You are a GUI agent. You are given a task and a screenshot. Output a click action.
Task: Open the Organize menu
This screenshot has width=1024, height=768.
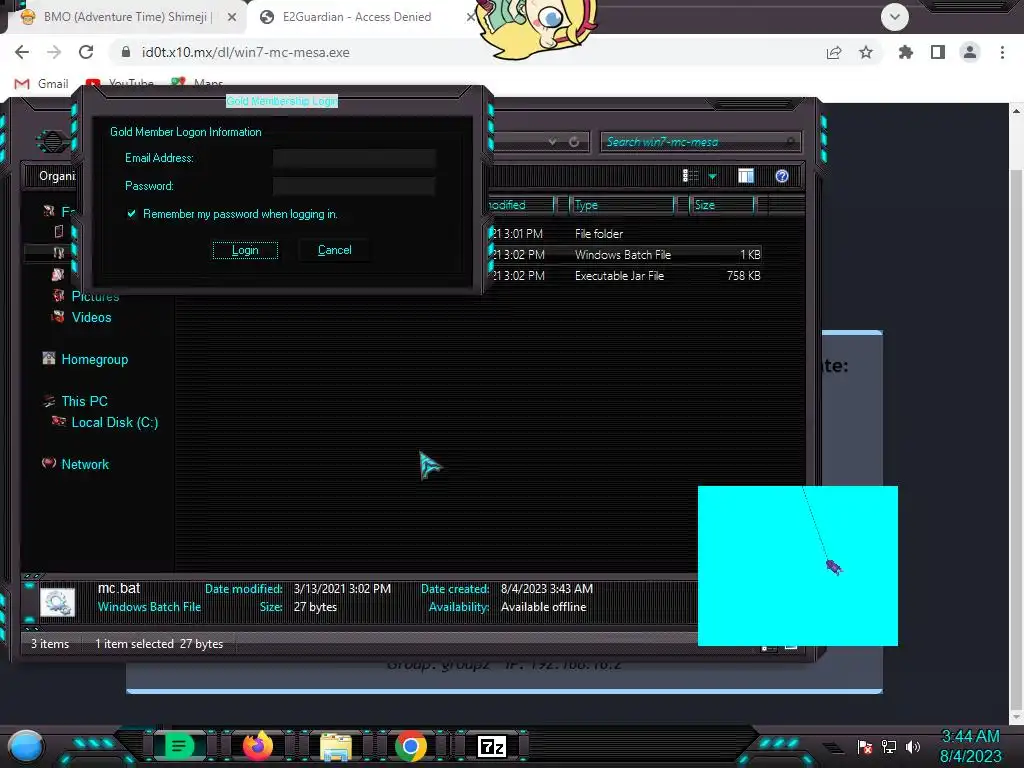57,176
